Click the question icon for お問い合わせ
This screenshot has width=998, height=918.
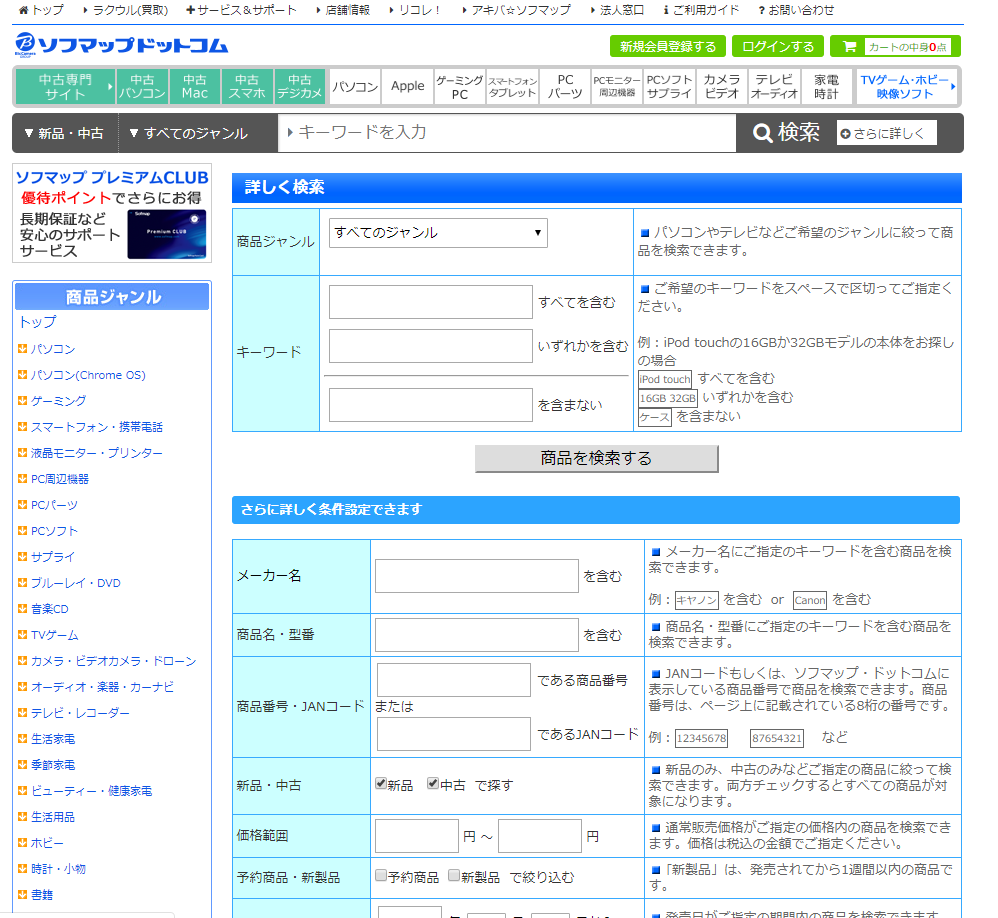[x=761, y=10]
